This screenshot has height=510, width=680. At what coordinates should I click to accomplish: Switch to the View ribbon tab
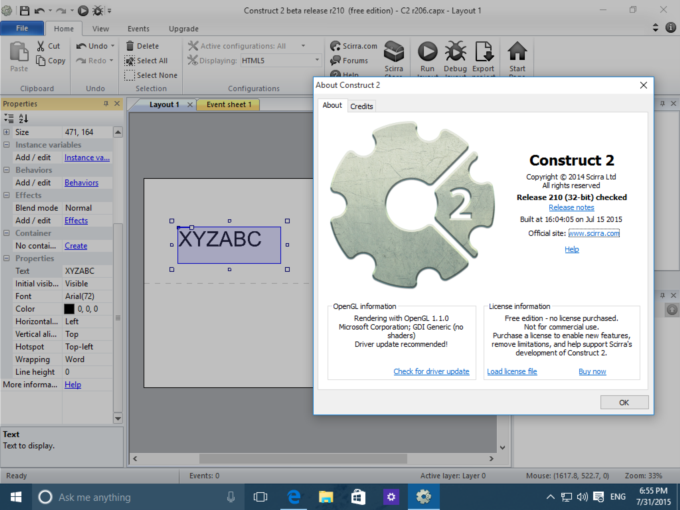(101, 29)
